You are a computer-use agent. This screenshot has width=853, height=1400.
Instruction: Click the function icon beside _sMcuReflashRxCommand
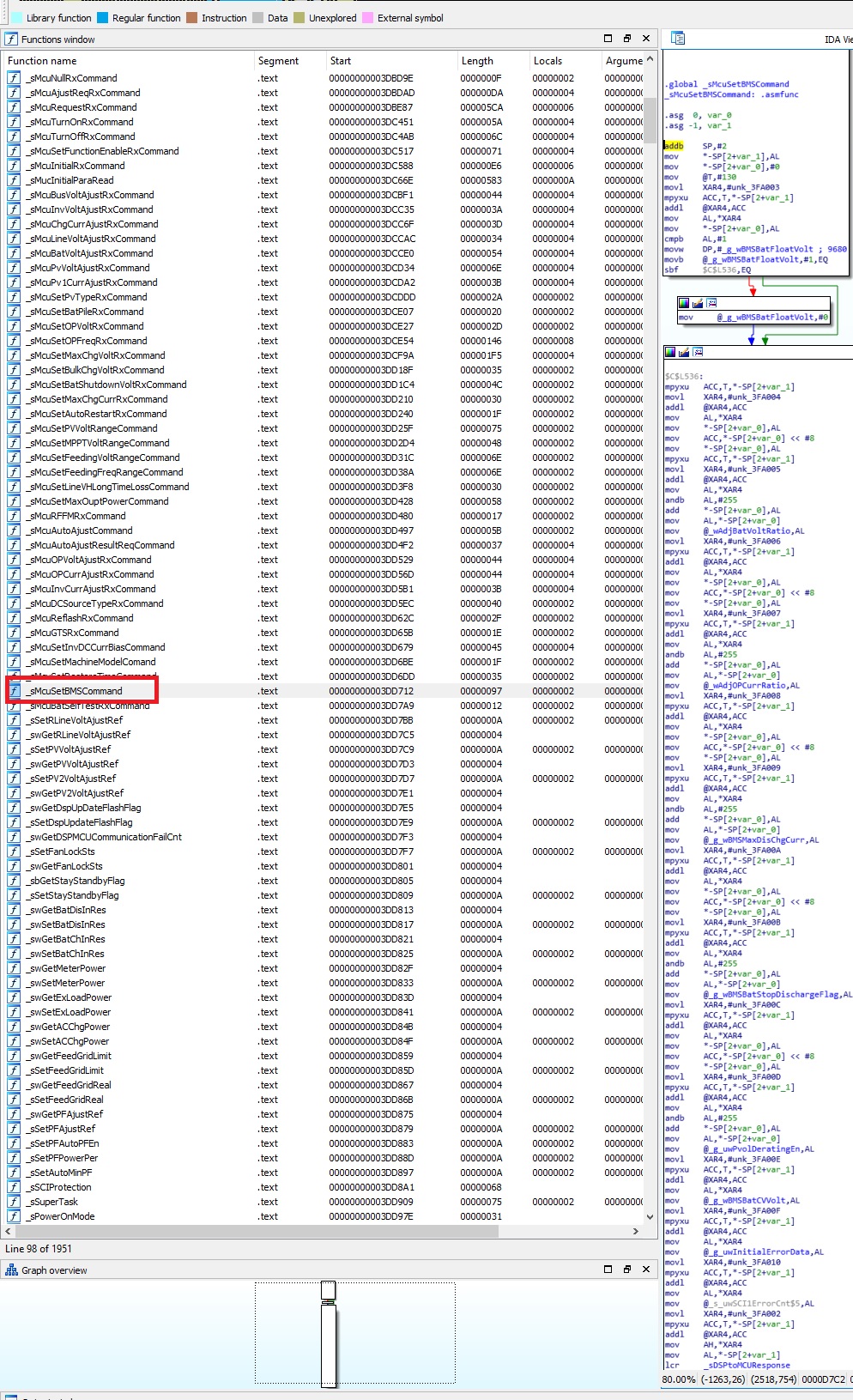click(x=14, y=618)
